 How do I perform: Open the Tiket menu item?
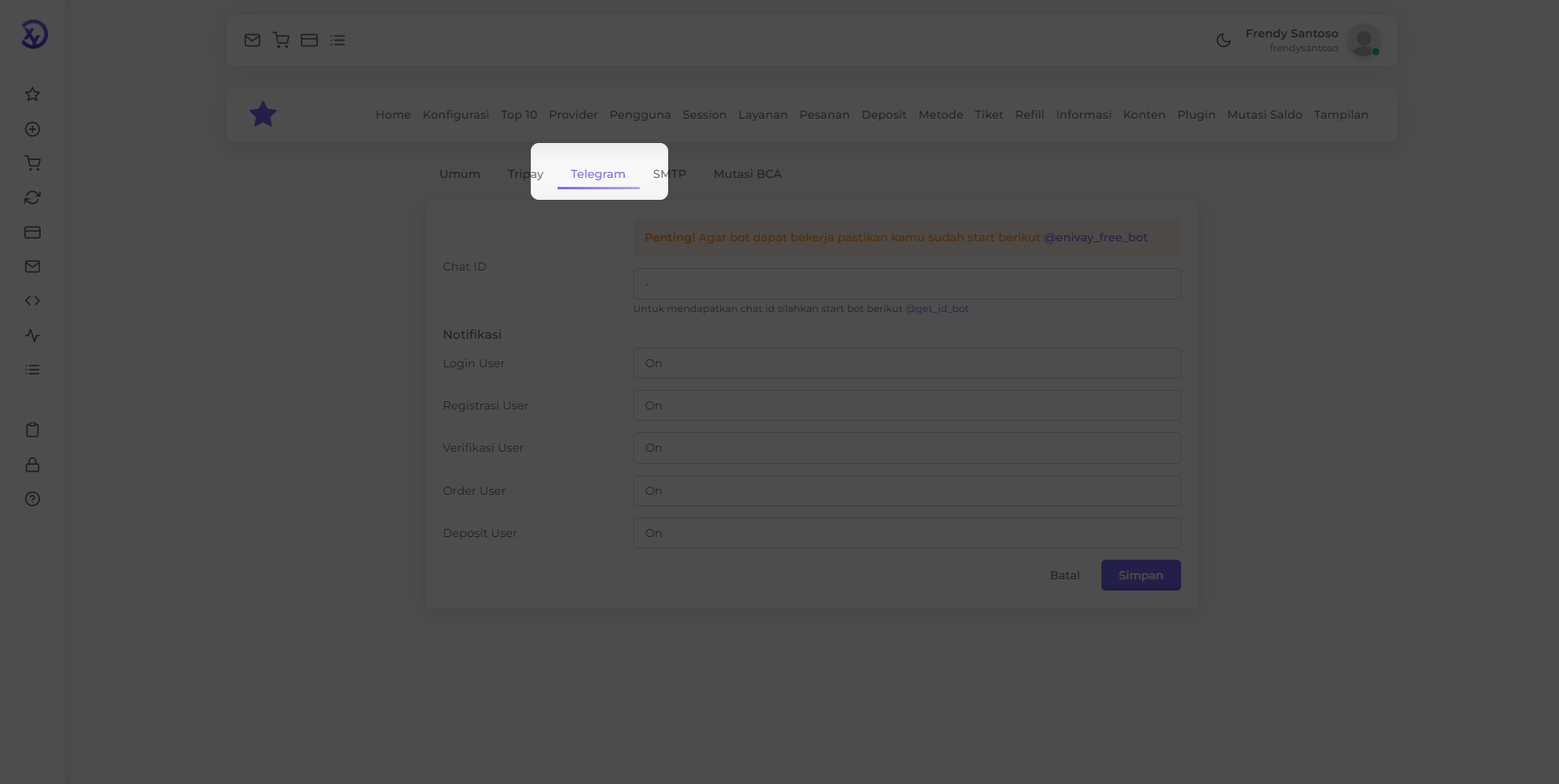tap(989, 115)
